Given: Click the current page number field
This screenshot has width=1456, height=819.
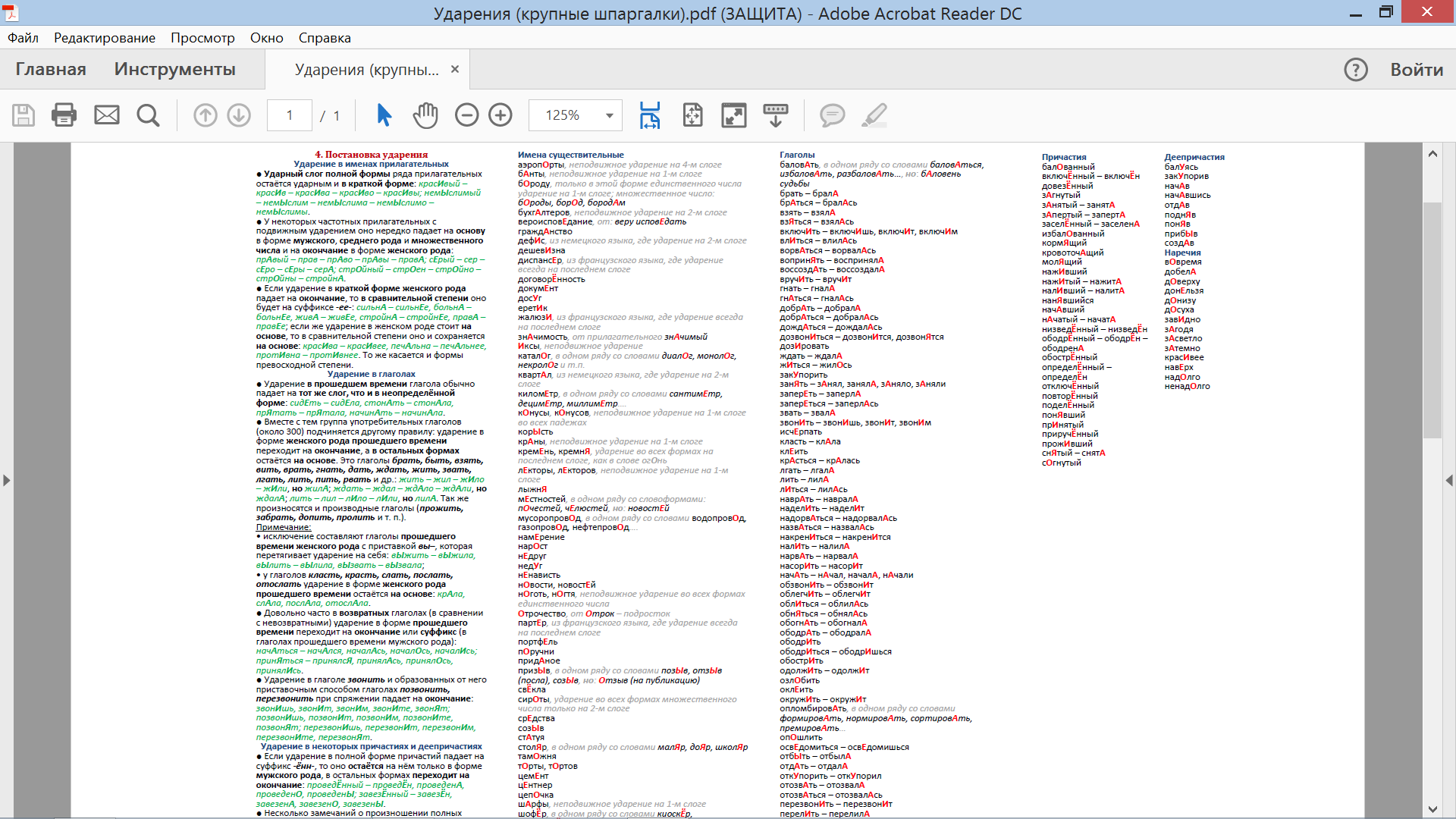Looking at the screenshot, I should [x=290, y=115].
